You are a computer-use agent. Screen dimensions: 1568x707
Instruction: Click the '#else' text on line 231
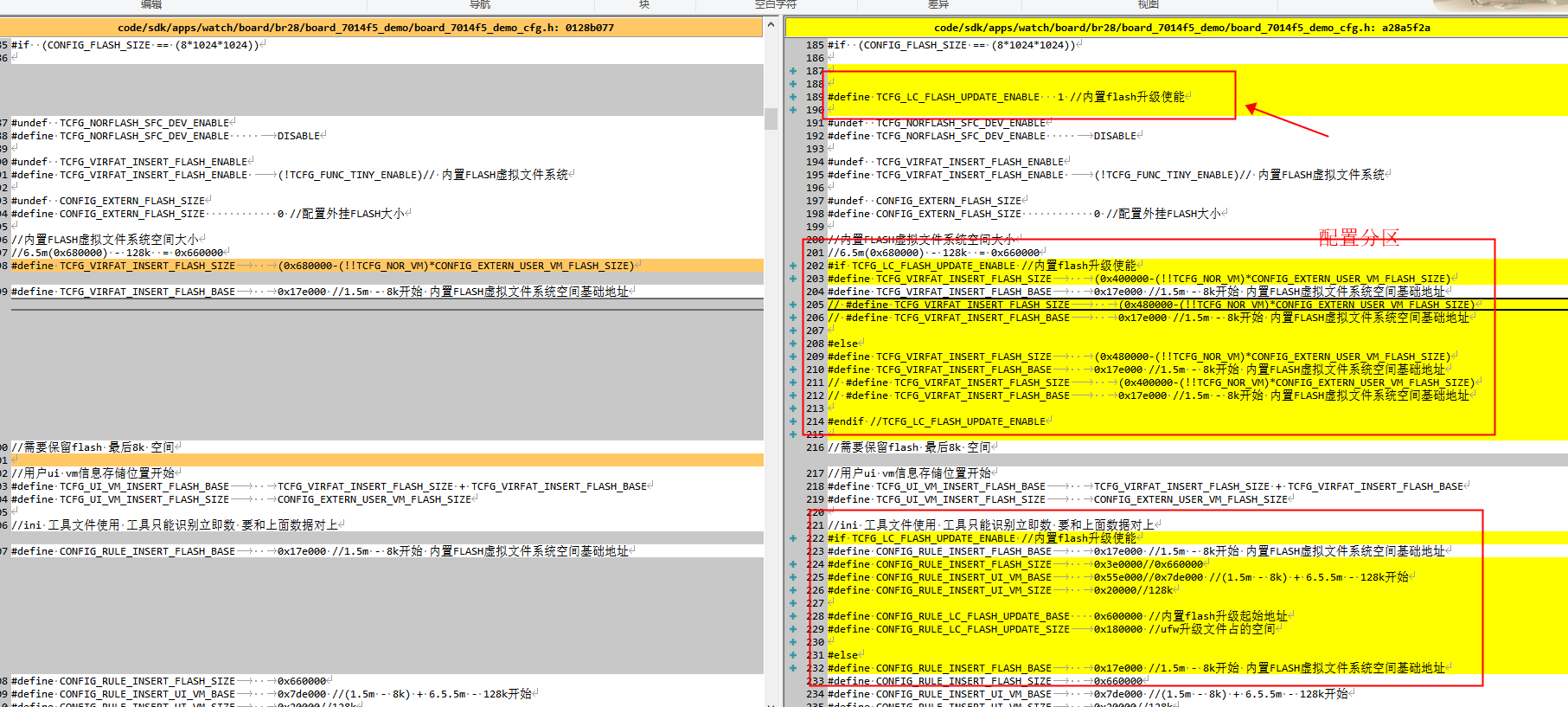(843, 655)
